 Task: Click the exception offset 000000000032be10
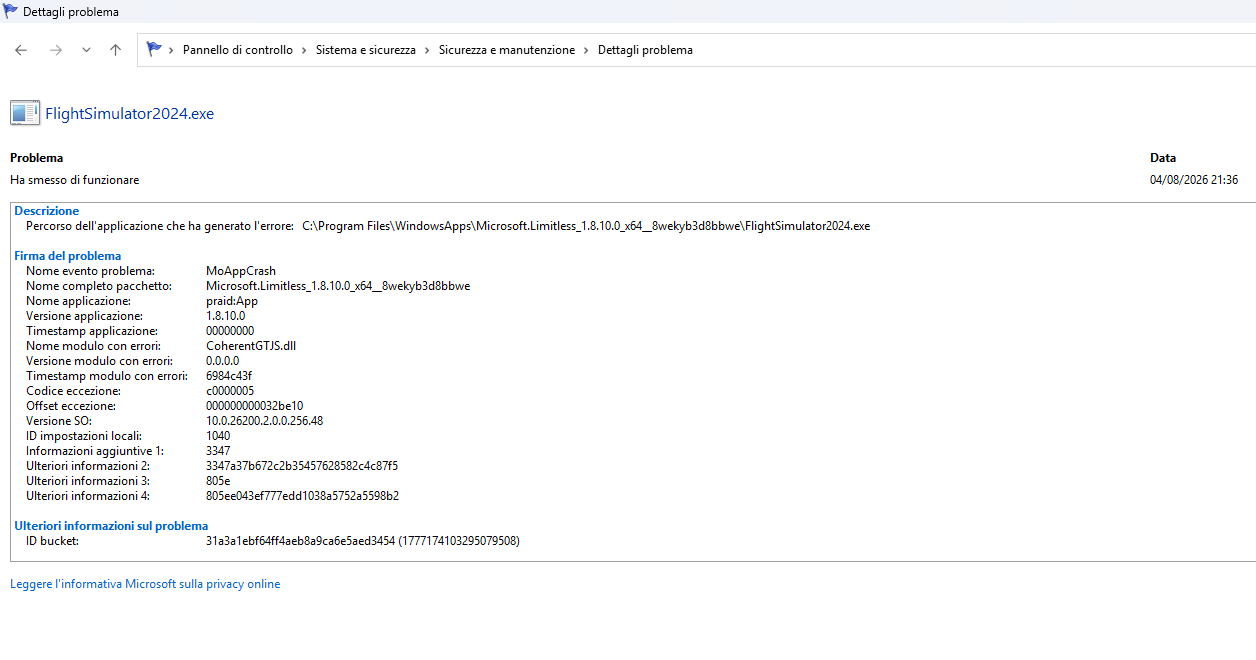pyautogui.click(x=255, y=406)
